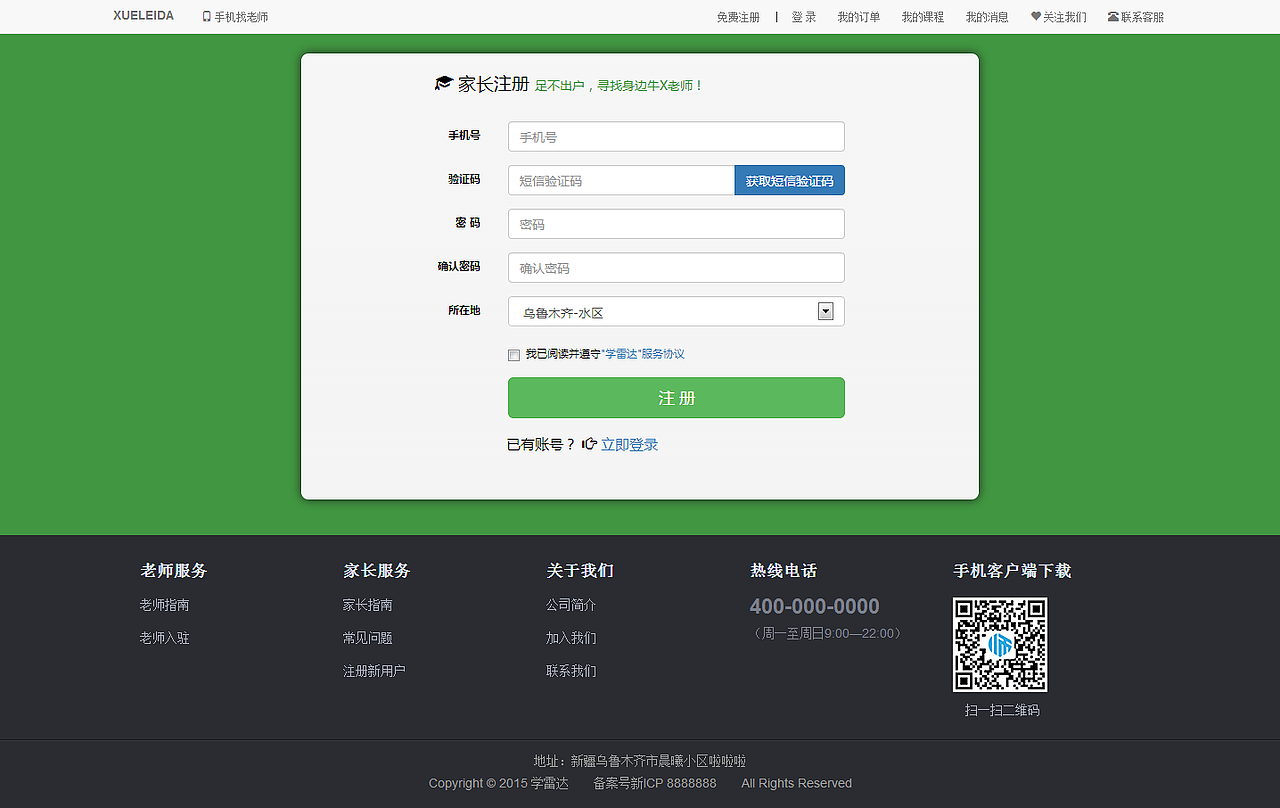The height and width of the screenshot is (808, 1280).
Task: Open 登录 in top navigation
Action: [x=804, y=17]
